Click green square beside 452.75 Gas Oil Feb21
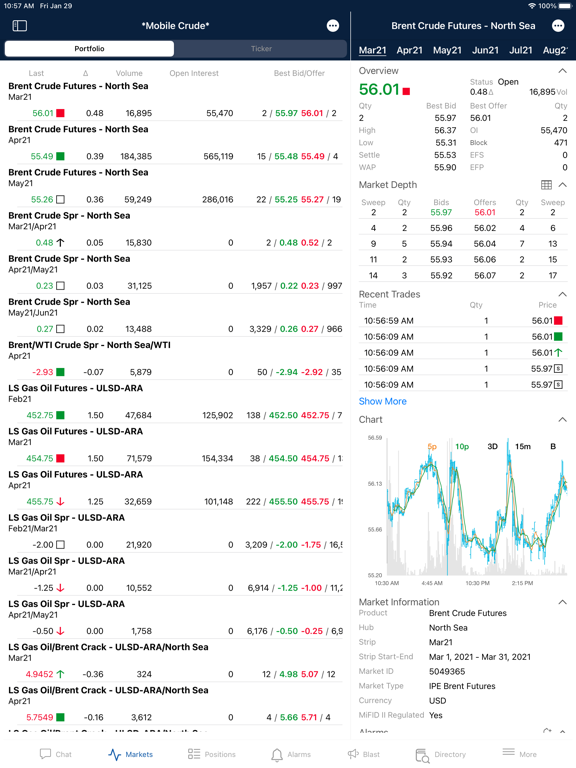This screenshot has height=768, width=576. 60,415
